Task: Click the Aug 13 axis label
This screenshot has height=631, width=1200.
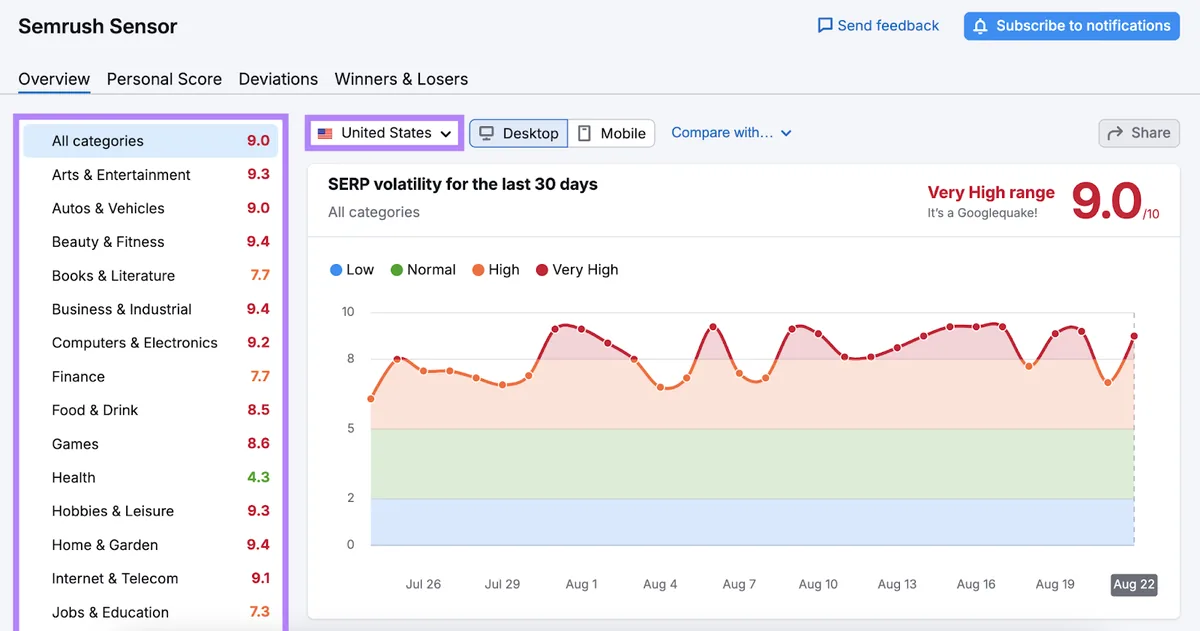Action: click(x=897, y=584)
